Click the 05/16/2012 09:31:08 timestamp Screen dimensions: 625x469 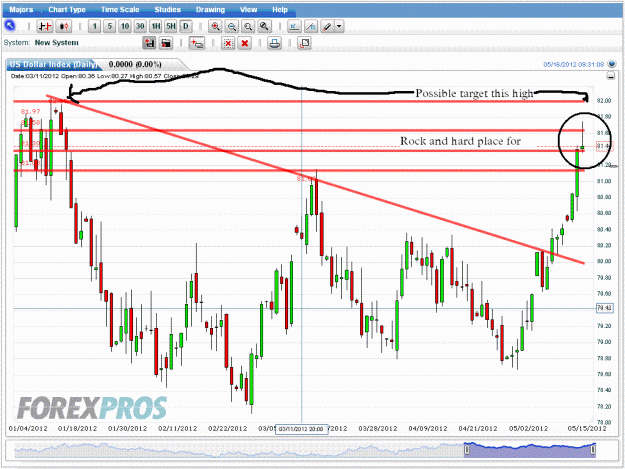click(x=574, y=64)
